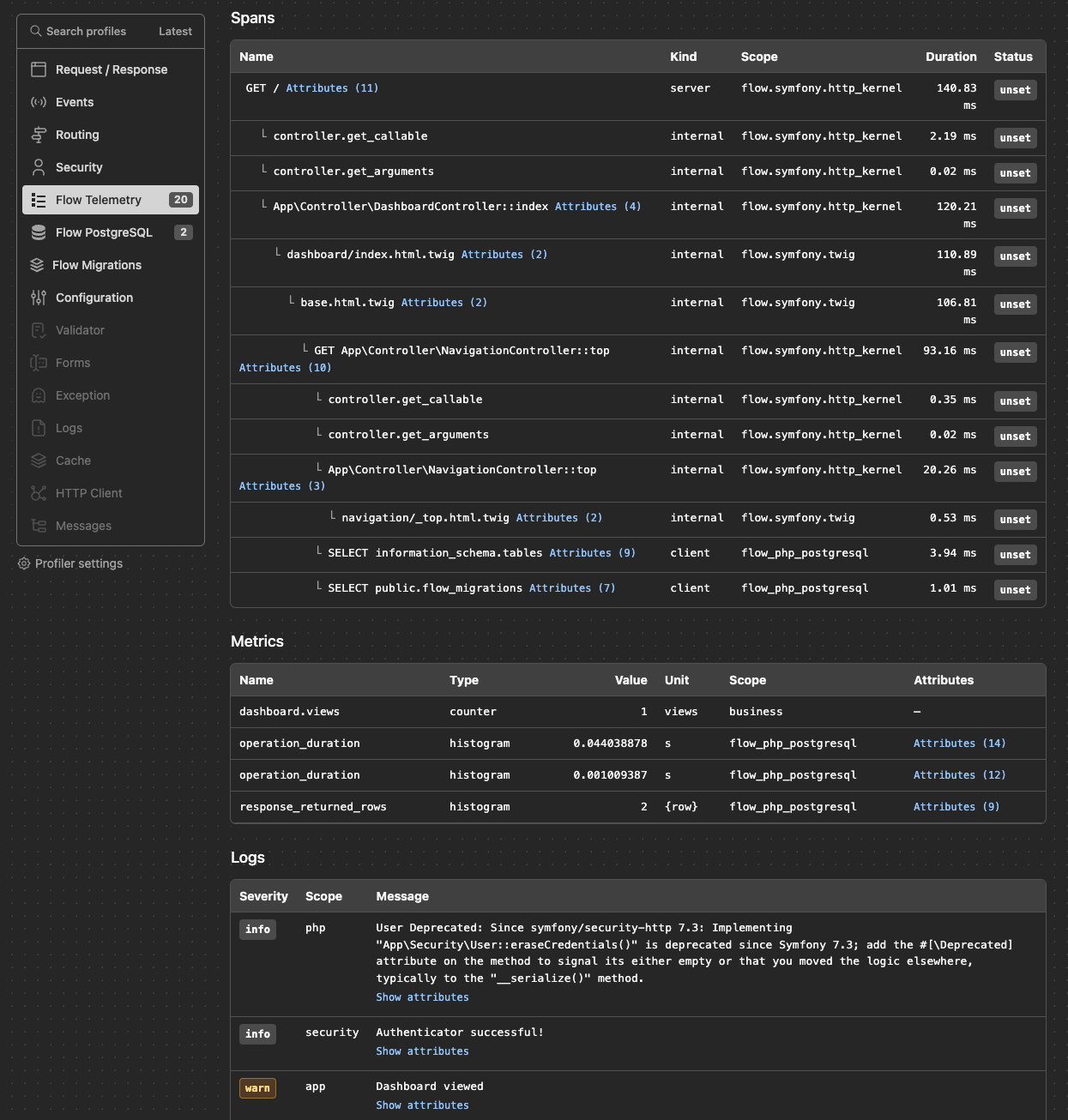The height and width of the screenshot is (1120, 1068).
Task: Open Attributes (9) of response_returned_rows metric
Action: click(x=956, y=807)
